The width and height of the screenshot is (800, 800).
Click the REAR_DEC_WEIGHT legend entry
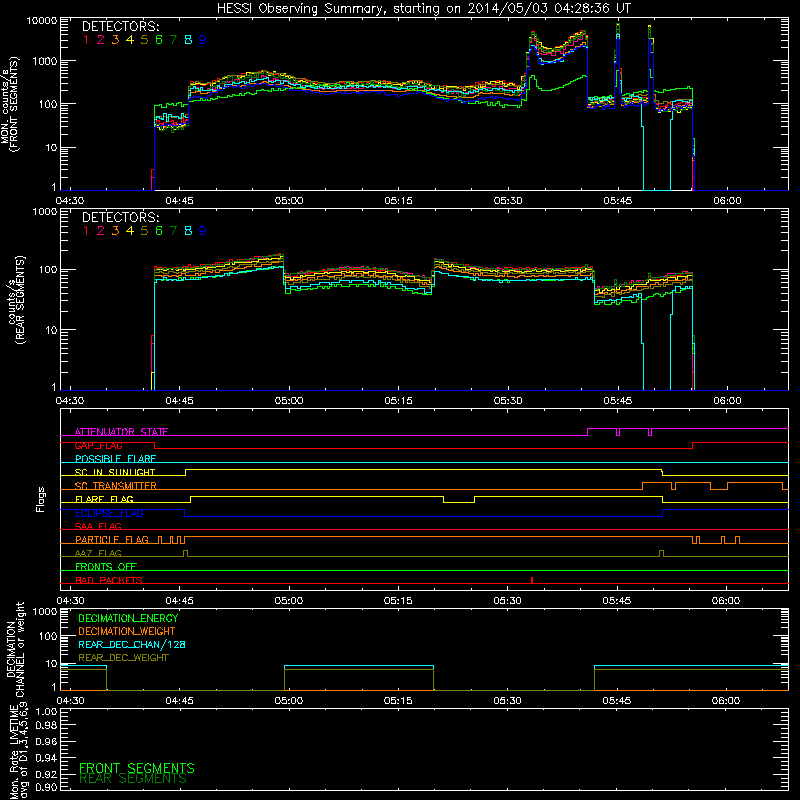tap(123, 658)
